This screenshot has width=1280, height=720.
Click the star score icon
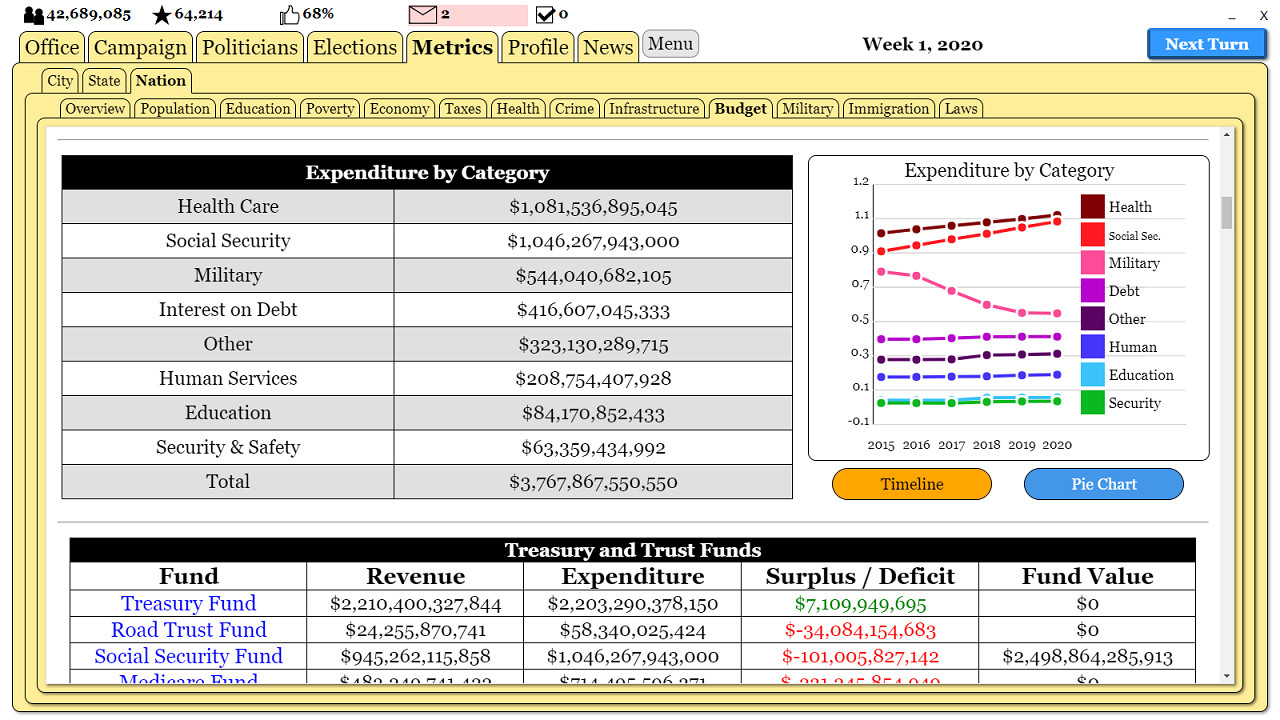pyautogui.click(x=161, y=15)
